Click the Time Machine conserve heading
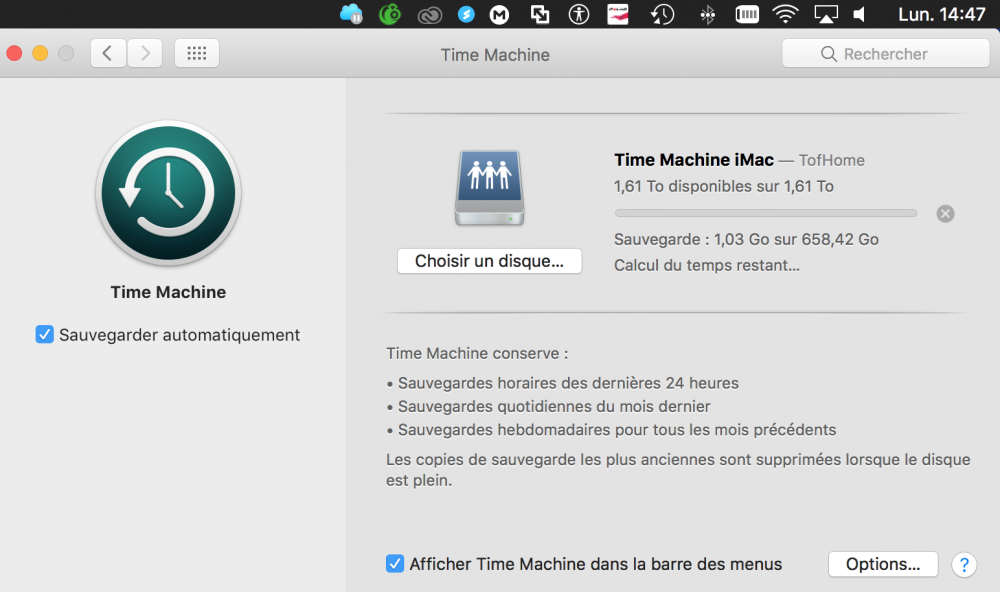1000x592 pixels. (477, 353)
